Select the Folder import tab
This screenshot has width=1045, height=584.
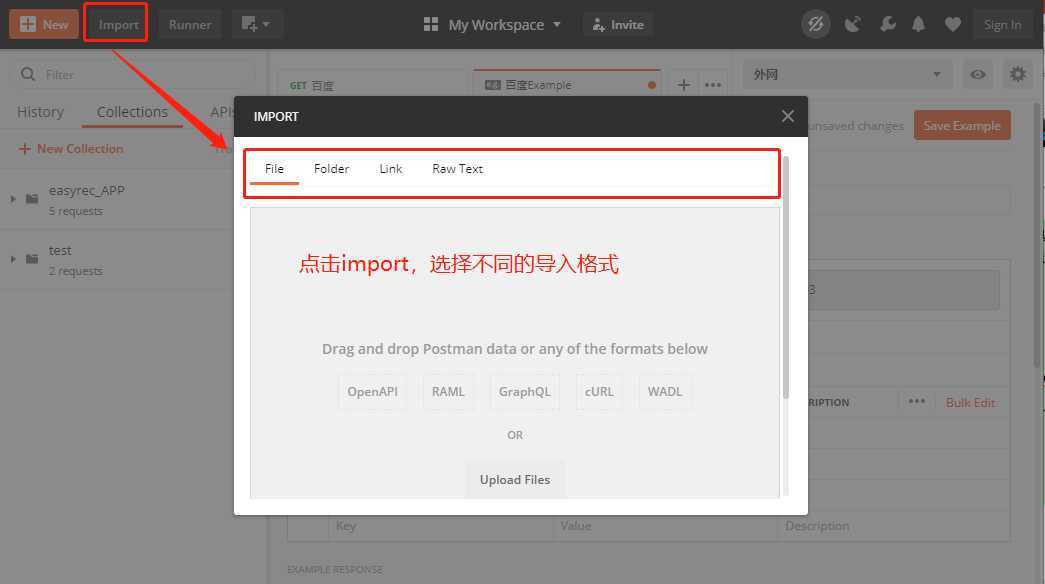(x=331, y=169)
